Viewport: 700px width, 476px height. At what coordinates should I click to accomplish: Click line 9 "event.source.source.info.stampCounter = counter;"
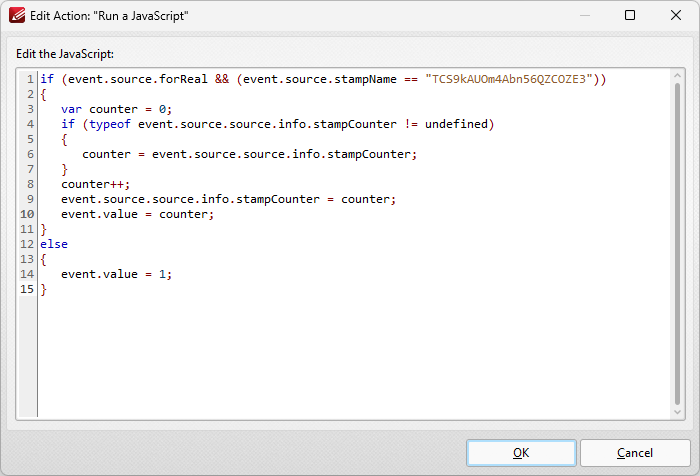click(x=229, y=199)
